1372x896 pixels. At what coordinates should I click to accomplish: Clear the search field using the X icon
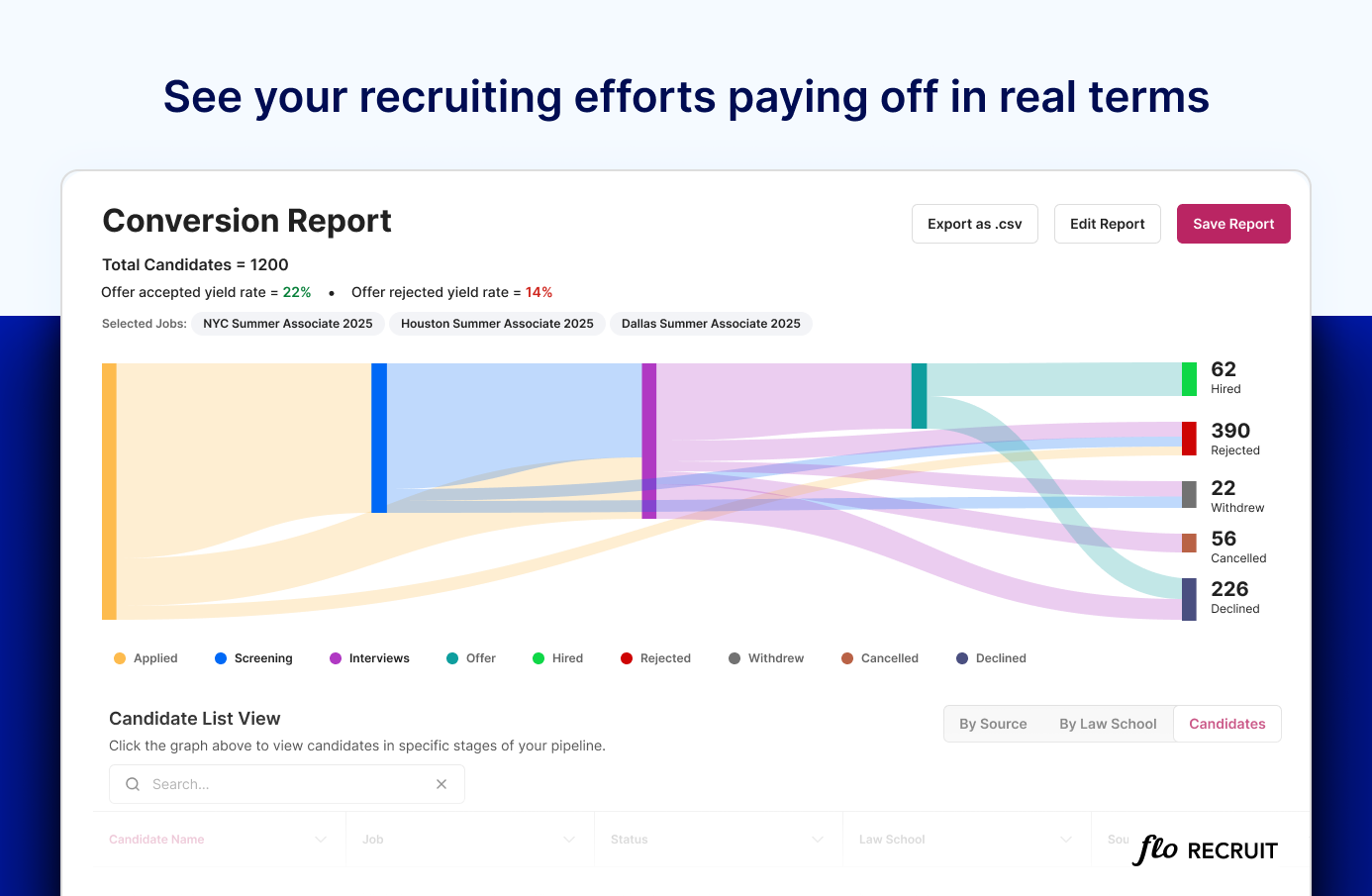click(x=441, y=783)
